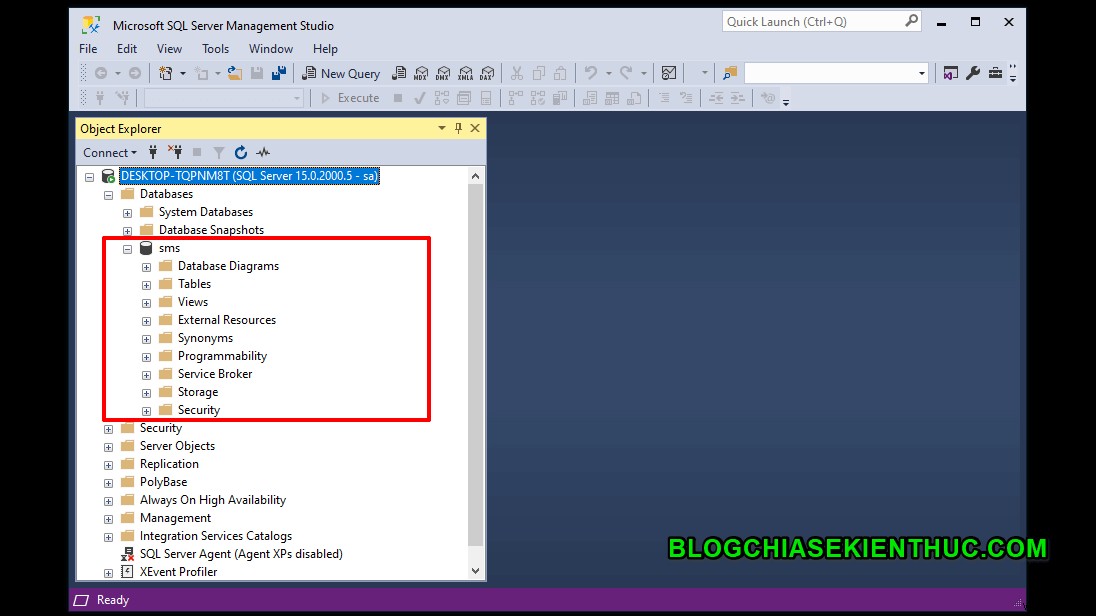Collapse the DESKTOP-TQPNM8T server node
Viewport: 1096px width, 616px height.
tap(89, 177)
